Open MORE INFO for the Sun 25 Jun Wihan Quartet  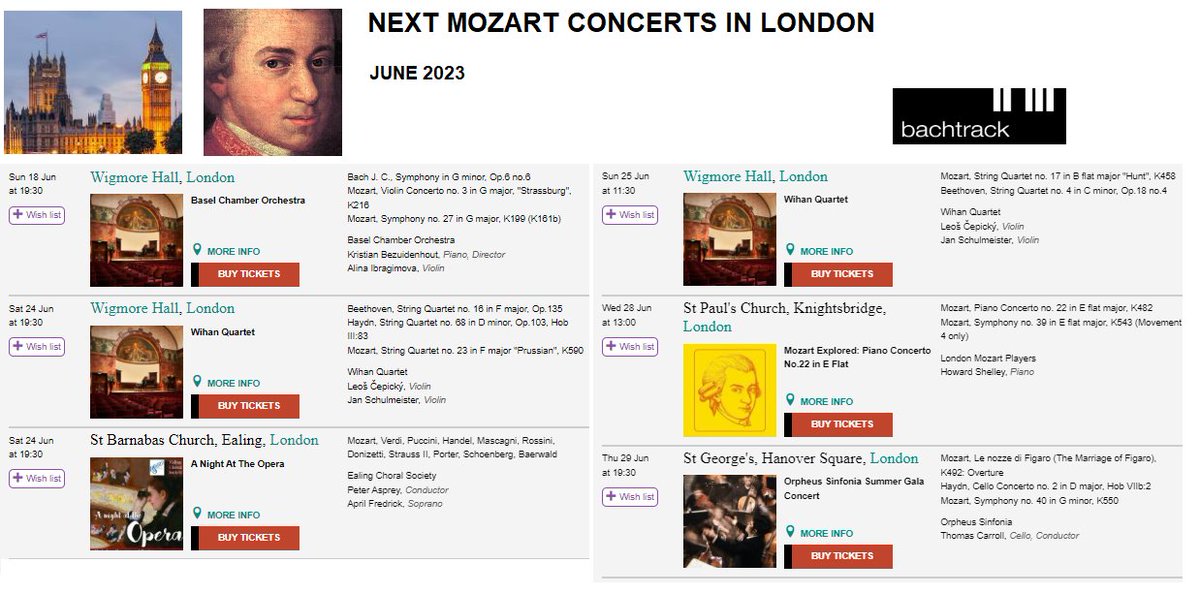click(827, 251)
